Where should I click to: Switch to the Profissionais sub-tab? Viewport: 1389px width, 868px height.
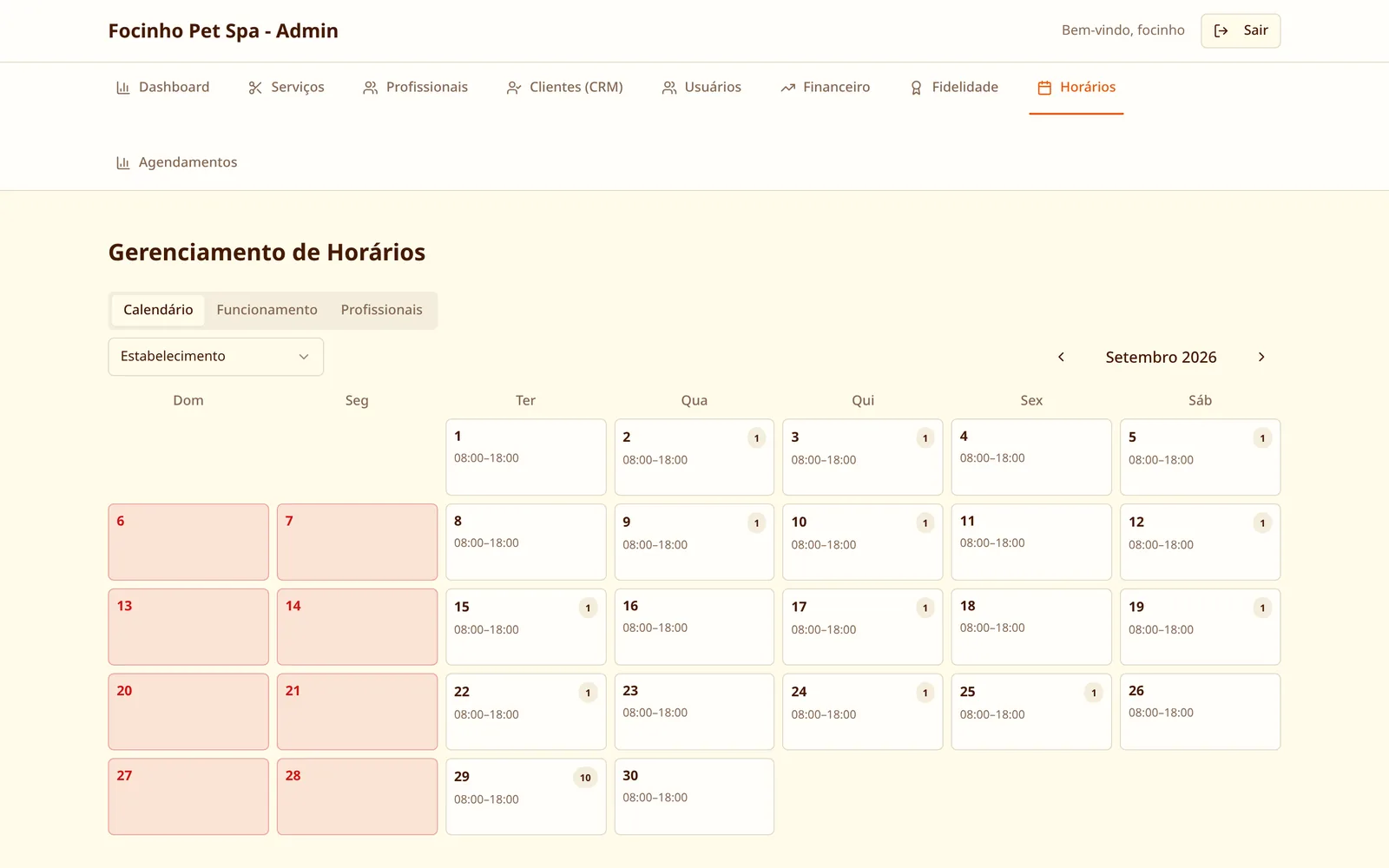click(x=382, y=310)
